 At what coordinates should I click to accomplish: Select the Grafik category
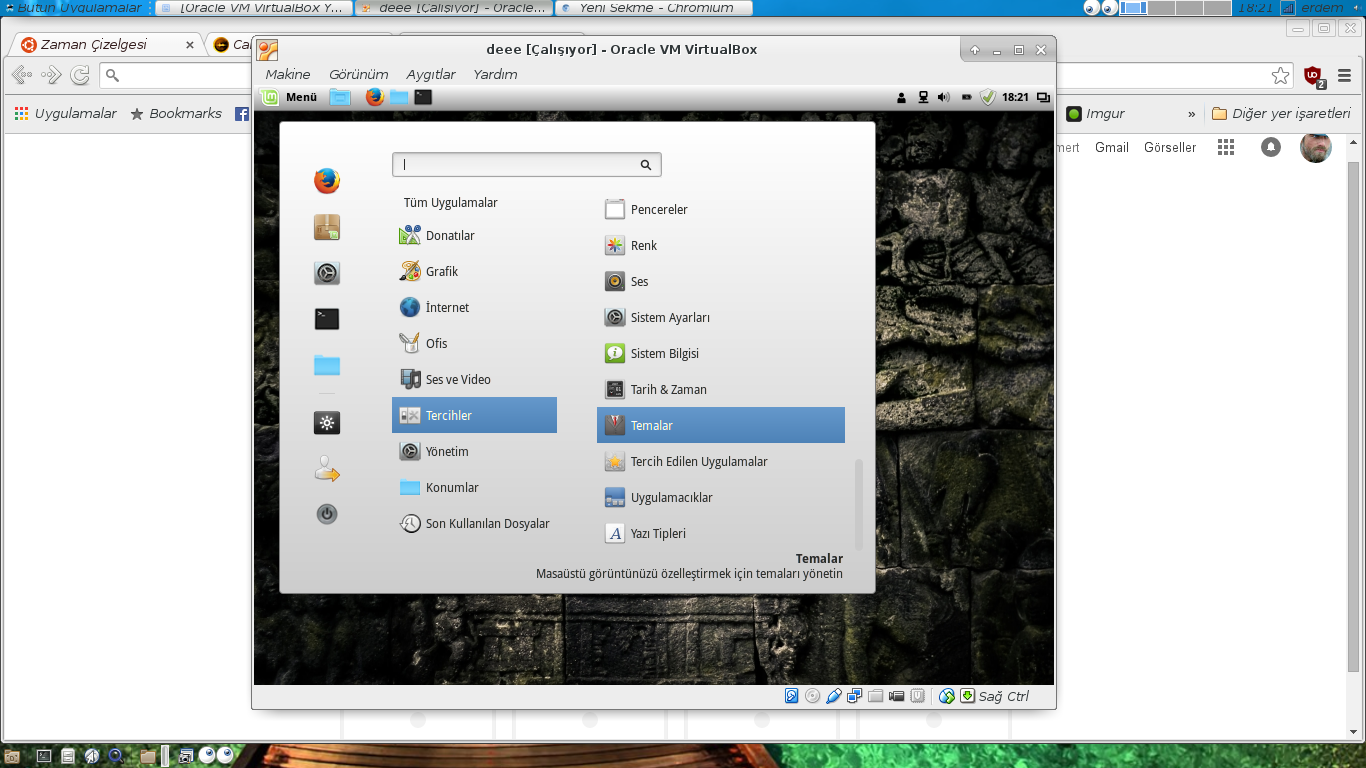474,271
